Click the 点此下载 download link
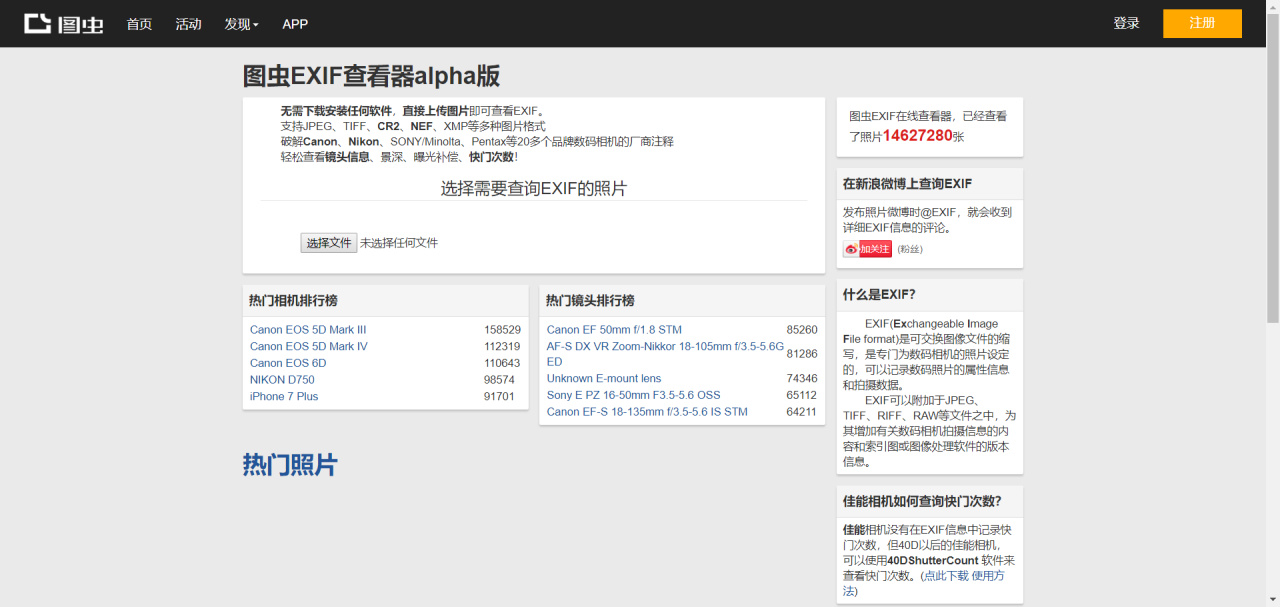This screenshot has height=607, width=1280. click(x=945, y=576)
